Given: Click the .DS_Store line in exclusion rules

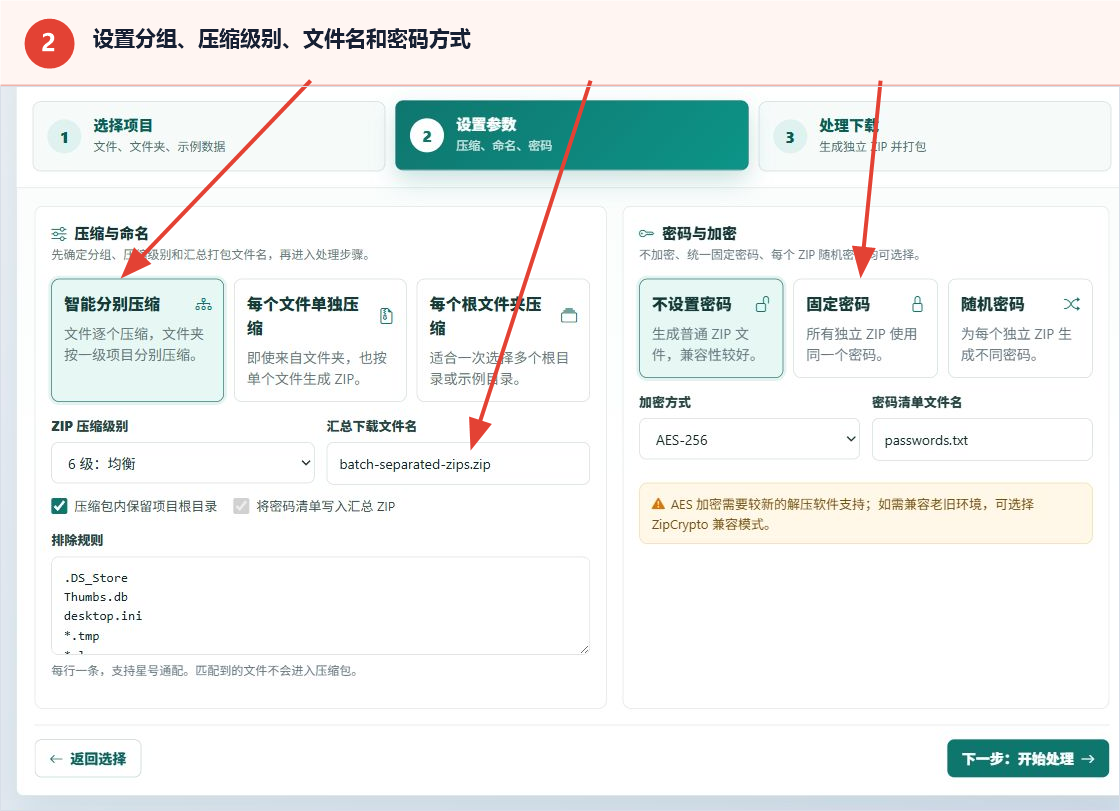Looking at the screenshot, I should (x=96, y=577).
